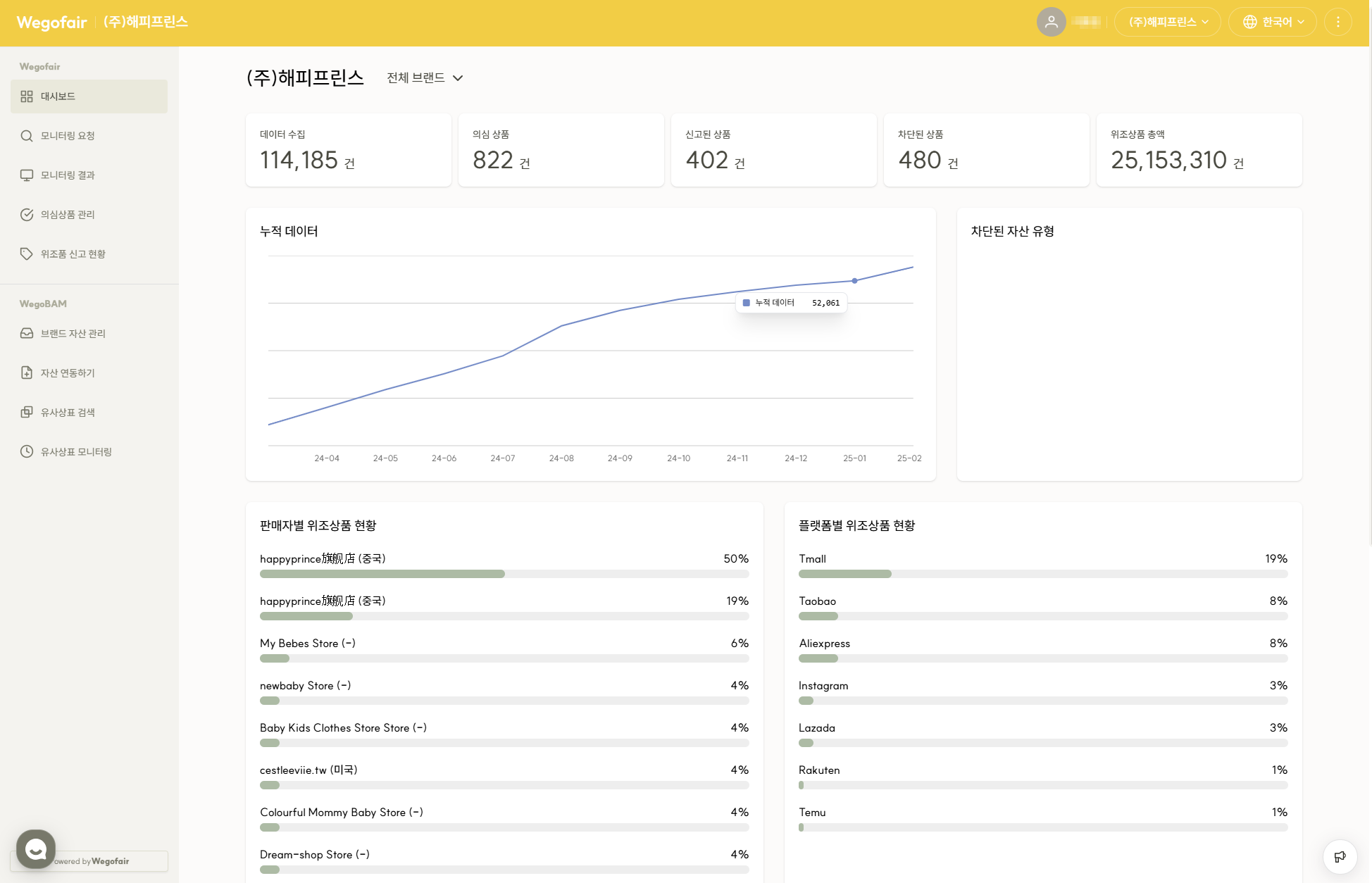Click the 모니터링 요청 magnifier icon

[x=27, y=136]
